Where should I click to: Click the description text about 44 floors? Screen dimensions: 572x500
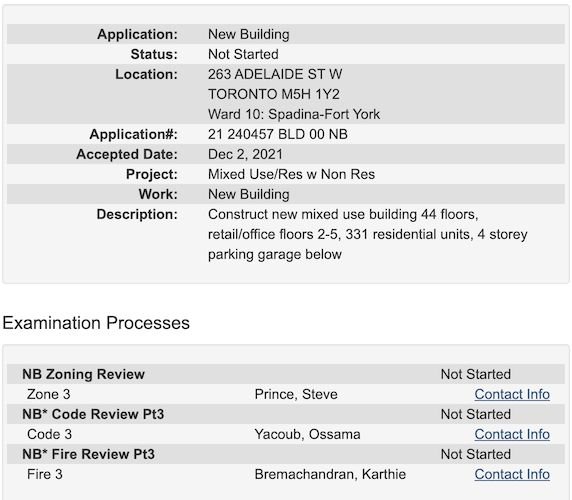pyautogui.click(x=367, y=234)
